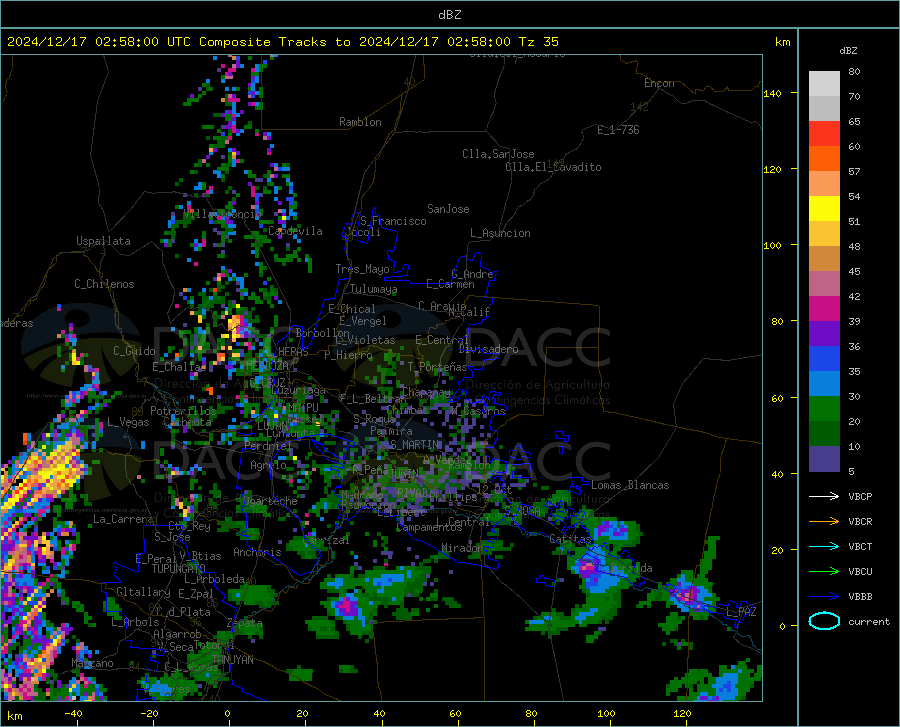Click the green VBCU arrow legend icon
The width and height of the screenshot is (900, 727).
pos(824,572)
